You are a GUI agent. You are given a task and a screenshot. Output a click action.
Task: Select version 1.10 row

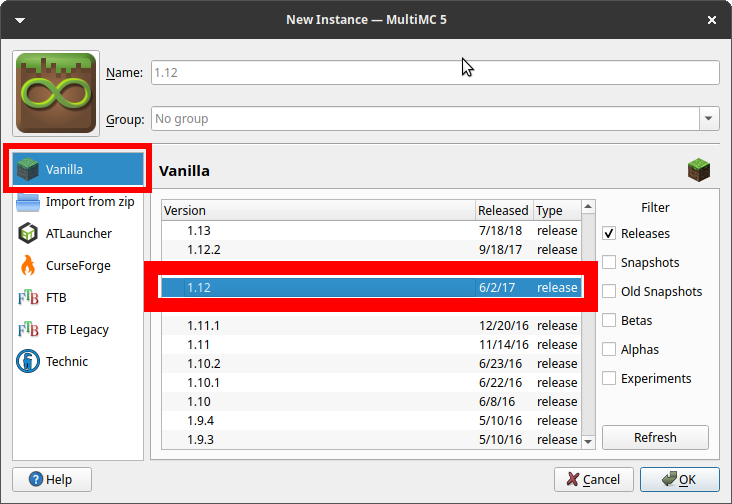[372, 402]
